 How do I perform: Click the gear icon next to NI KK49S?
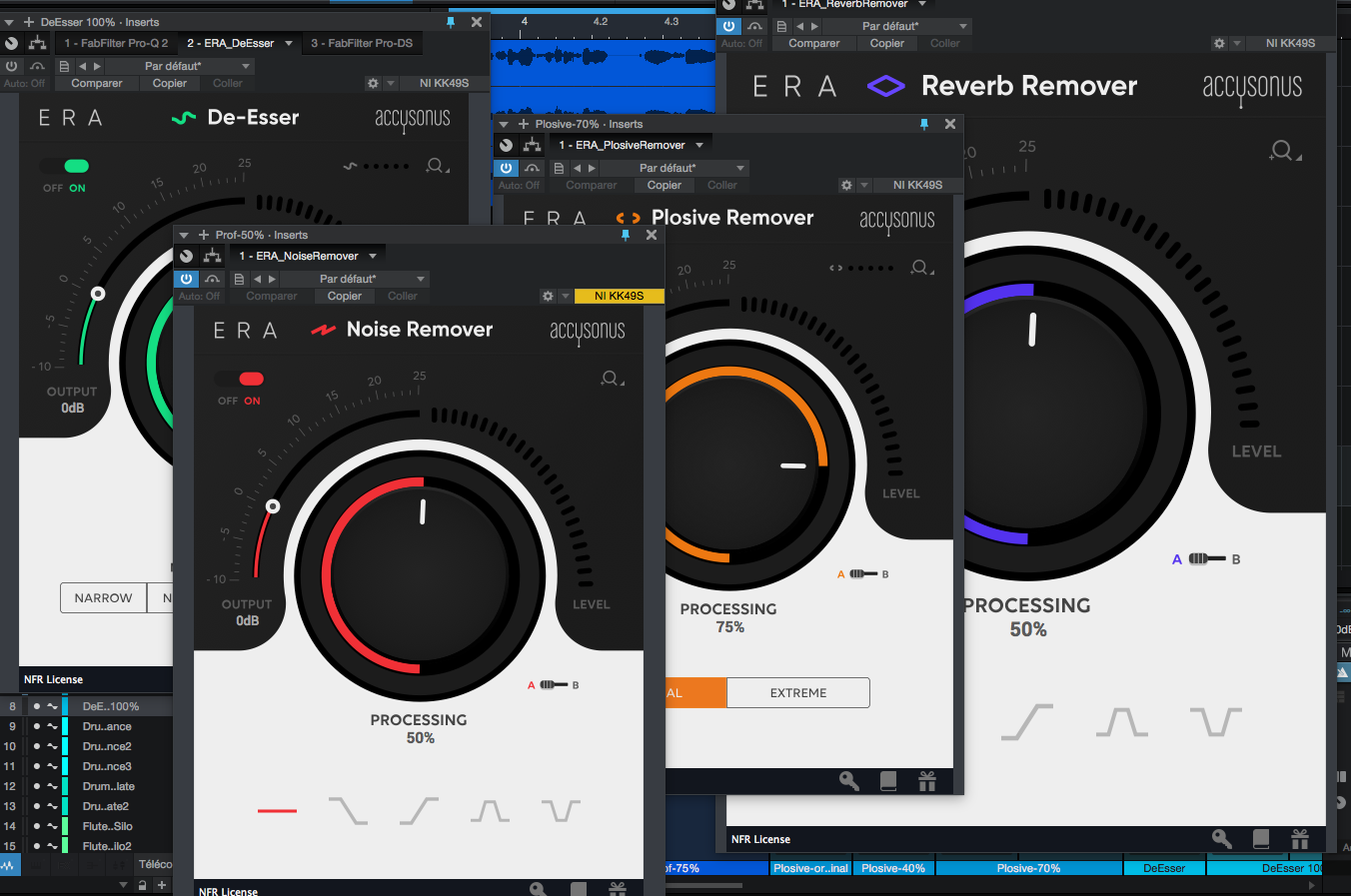tap(547, 296)
